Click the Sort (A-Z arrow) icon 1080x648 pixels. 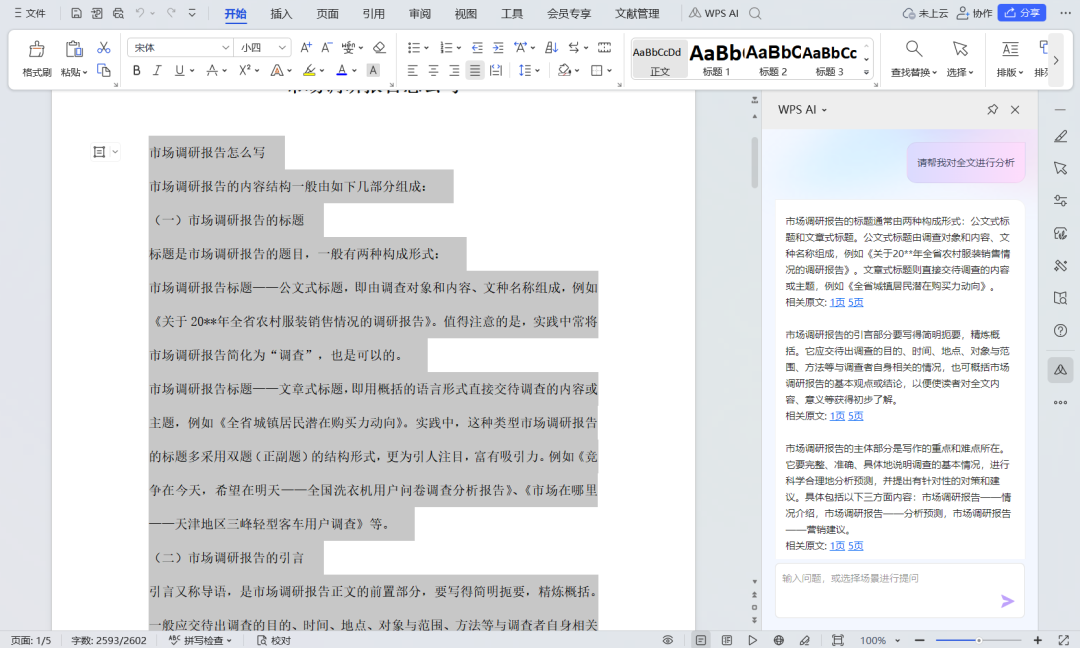tap(551, 48)
